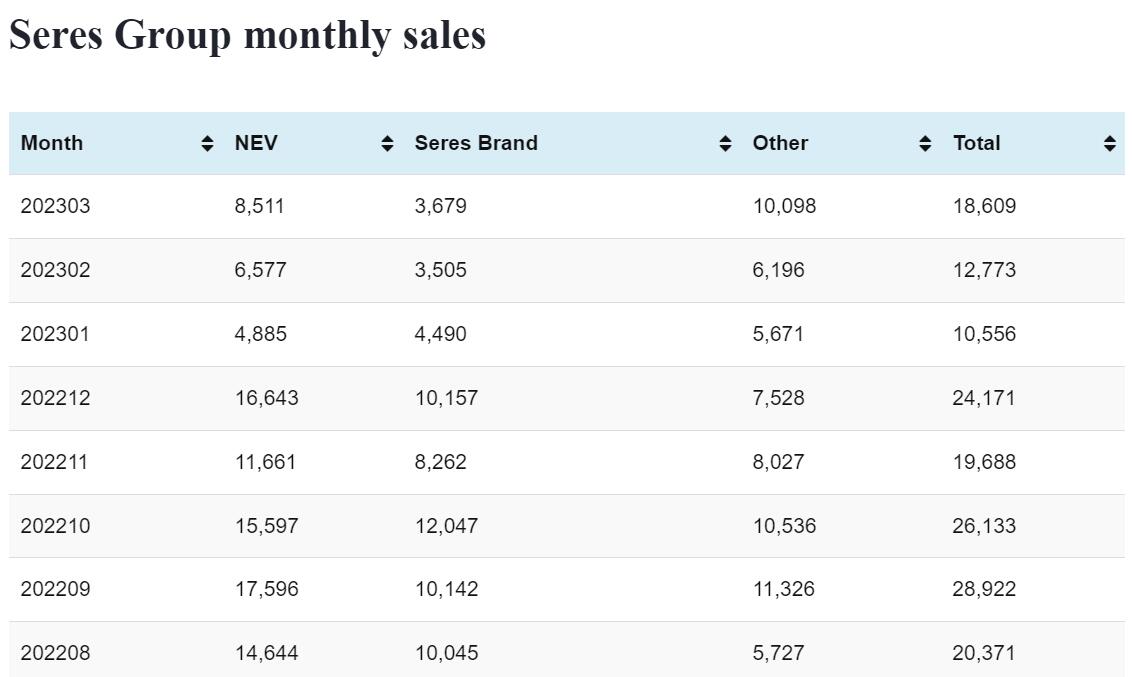This screenshot has width=1132, height=677.
Task: Click the Seres Brand header label
Action: (476, 143)
